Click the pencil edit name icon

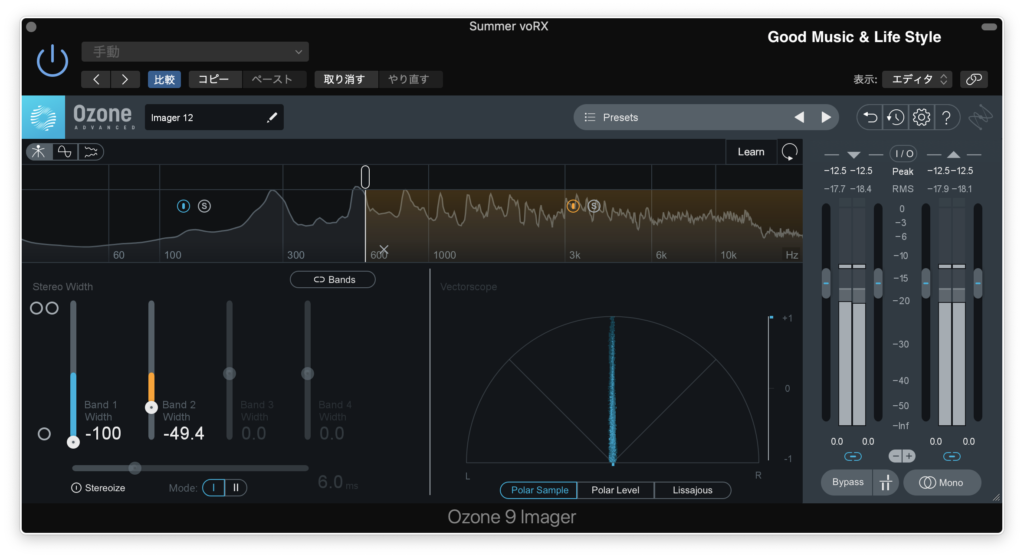272,118
